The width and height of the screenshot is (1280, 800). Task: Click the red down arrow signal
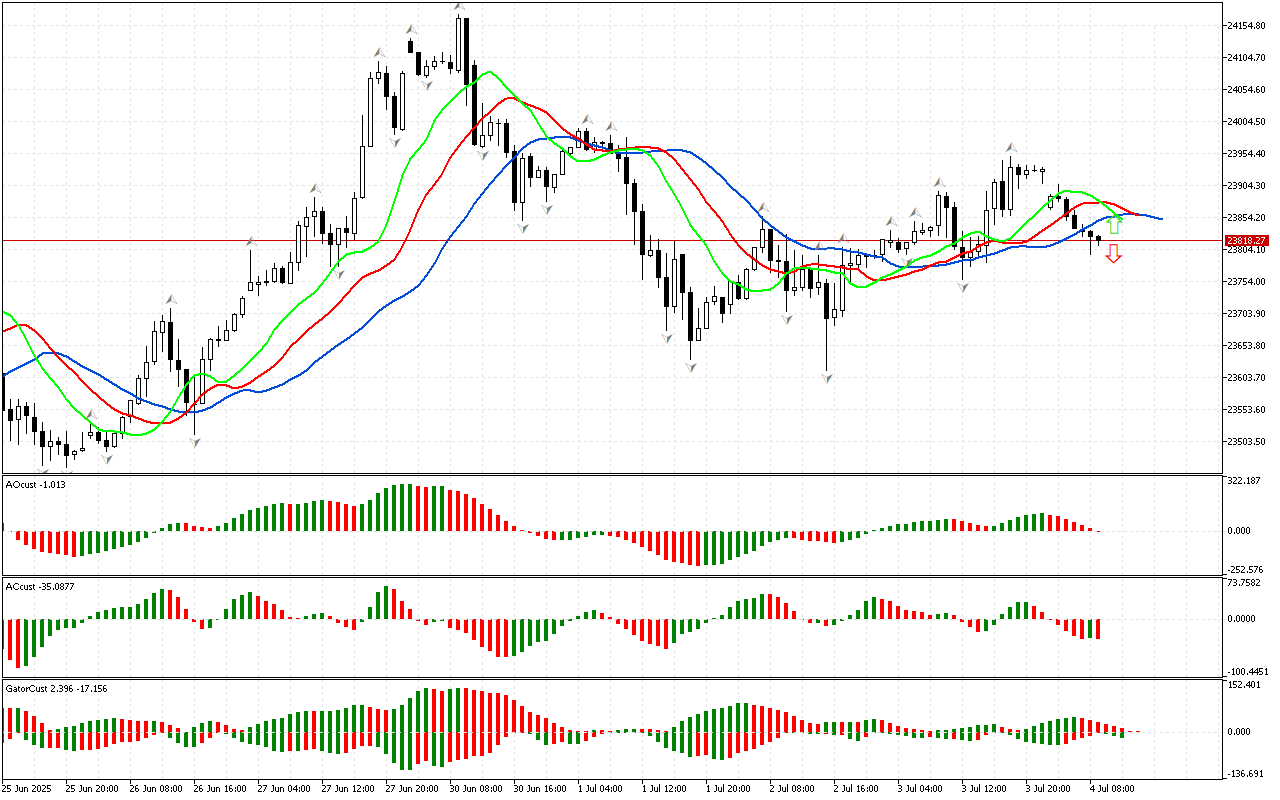click(x=1113, y=256)
